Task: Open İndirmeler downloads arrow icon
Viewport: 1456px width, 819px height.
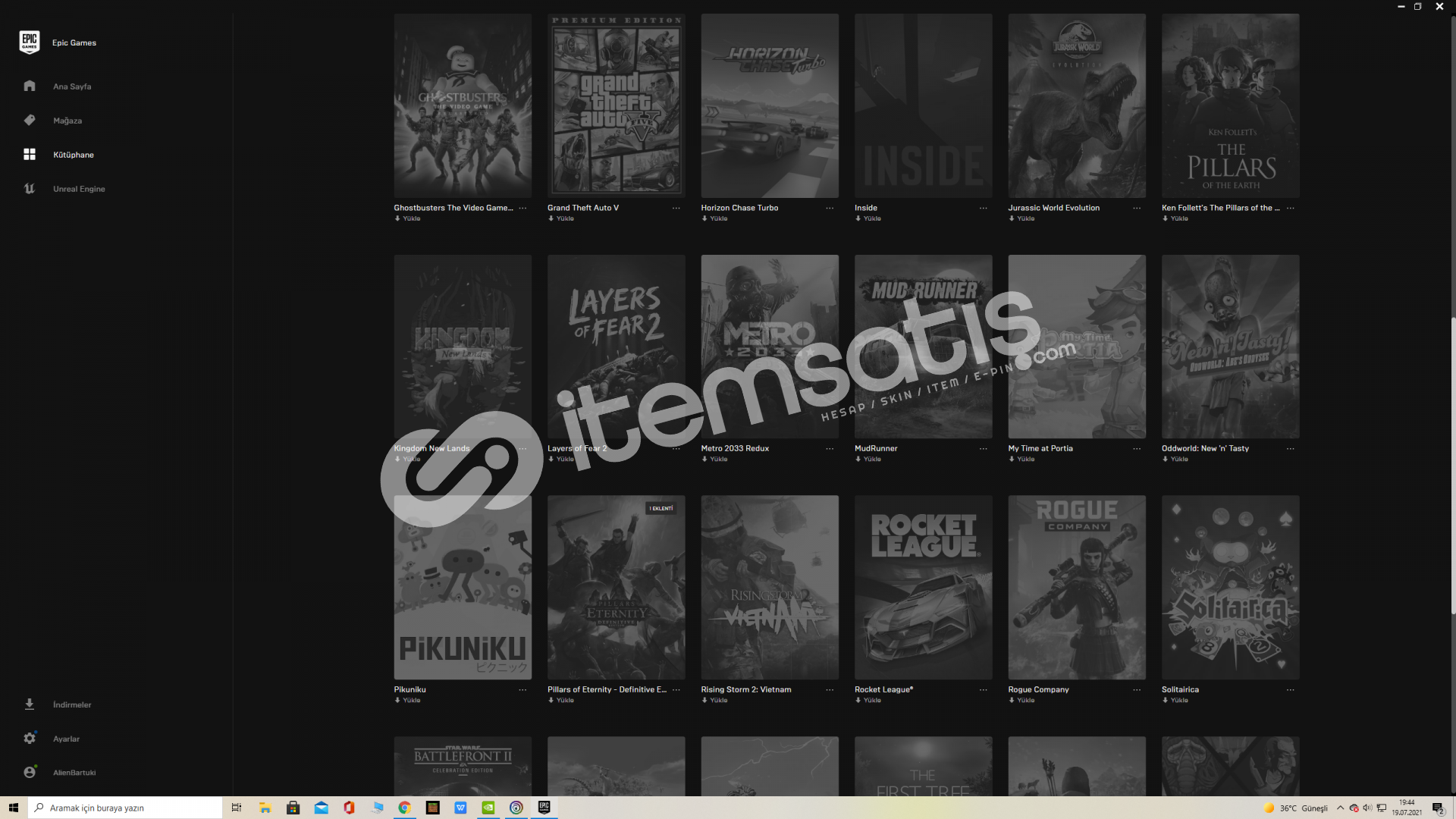Action: tap(30, 704)
